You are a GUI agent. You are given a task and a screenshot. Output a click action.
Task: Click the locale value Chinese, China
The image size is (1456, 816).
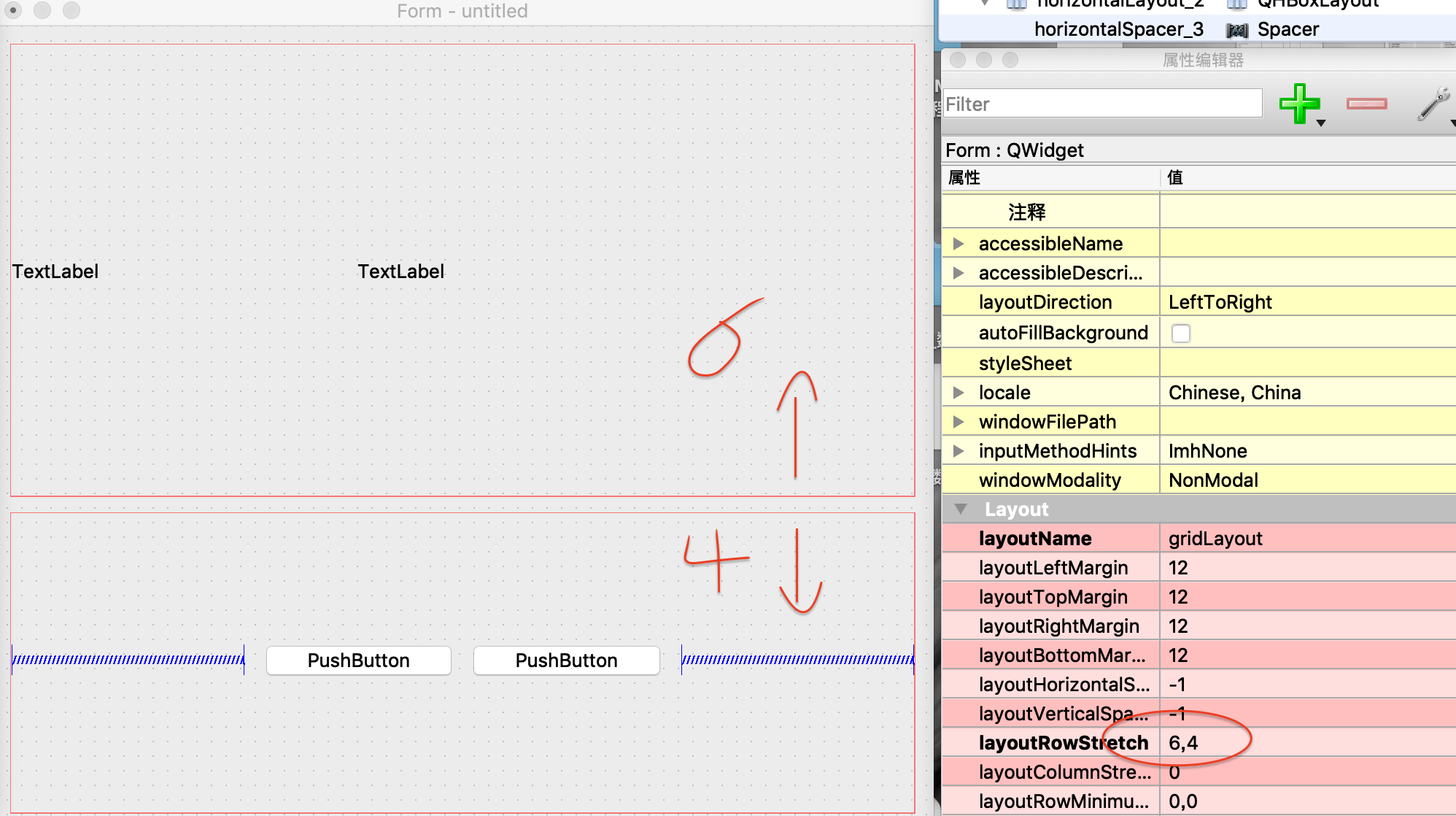click(x=1234, y=393)
